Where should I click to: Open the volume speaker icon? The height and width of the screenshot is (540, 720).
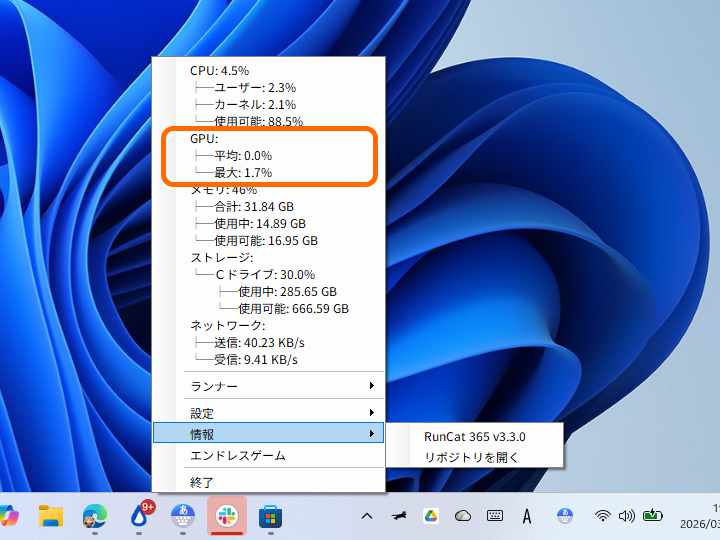tap(626, 516)
